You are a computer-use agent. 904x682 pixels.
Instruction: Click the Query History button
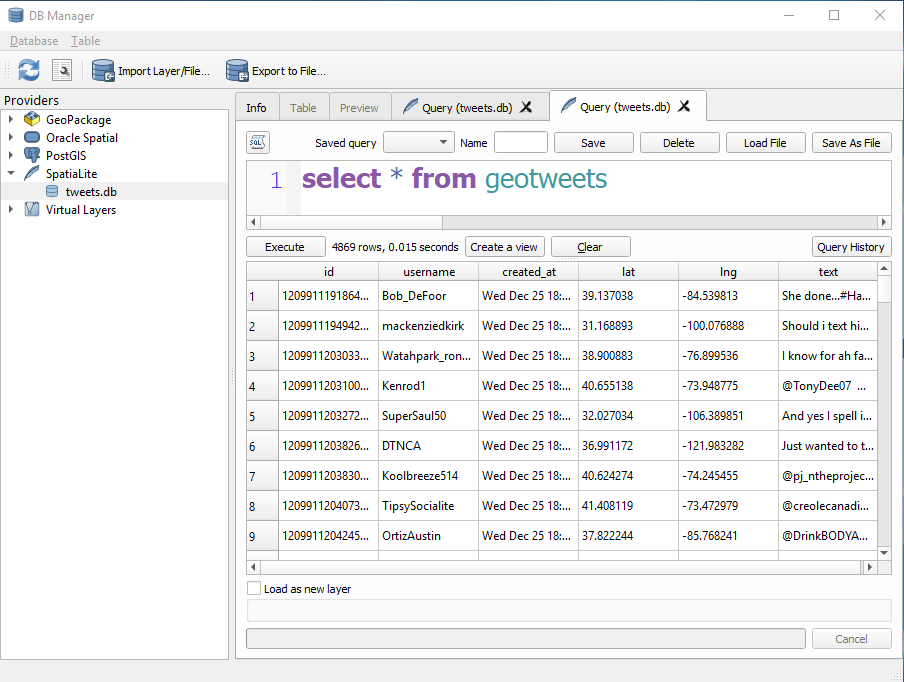[x=851, y=247]
